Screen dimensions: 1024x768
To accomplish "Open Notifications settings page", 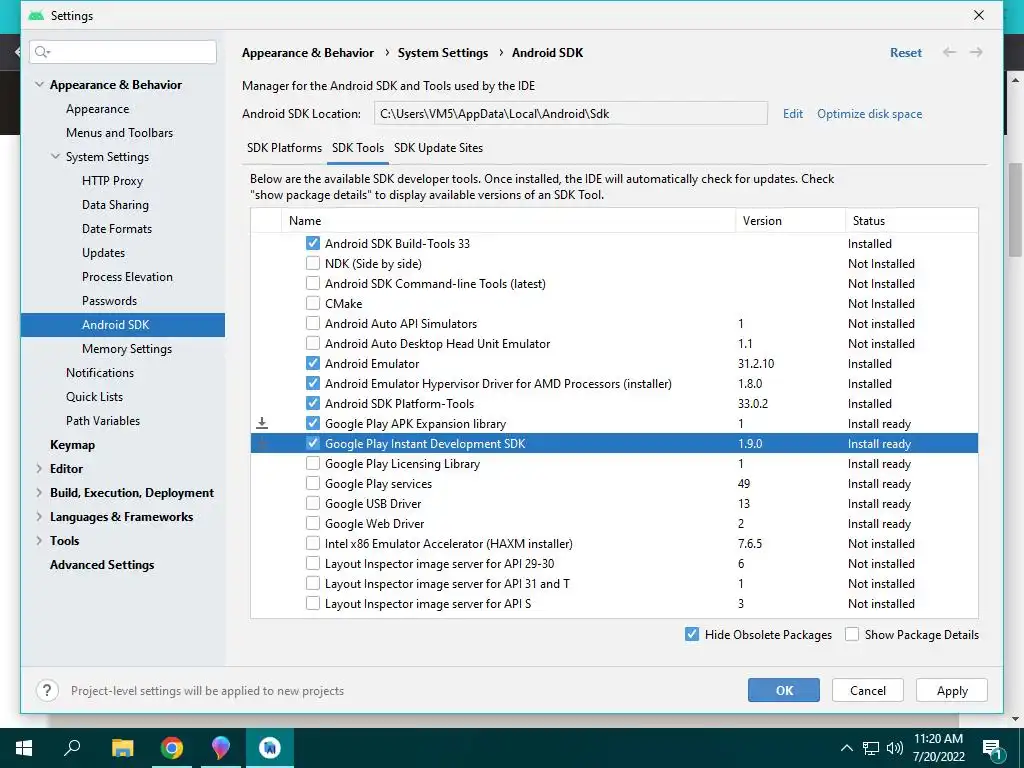I will [x=100, y=372].
